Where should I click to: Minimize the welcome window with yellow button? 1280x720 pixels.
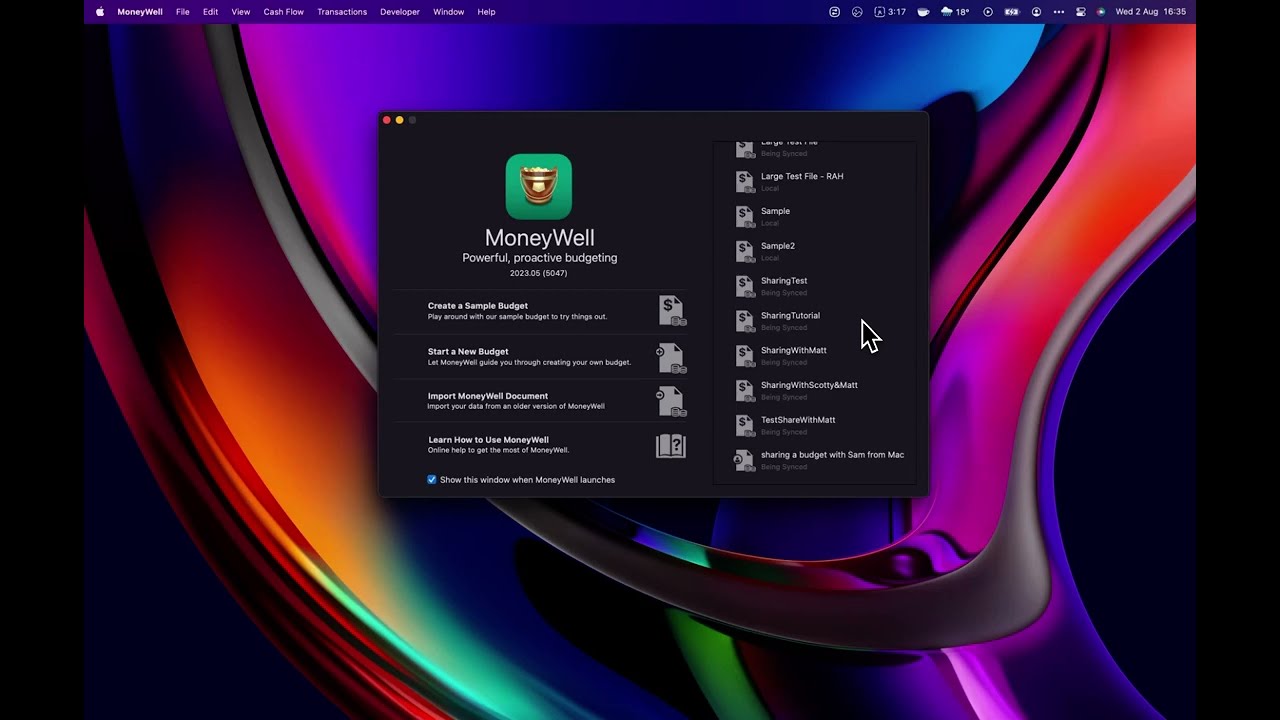(399, 120)
